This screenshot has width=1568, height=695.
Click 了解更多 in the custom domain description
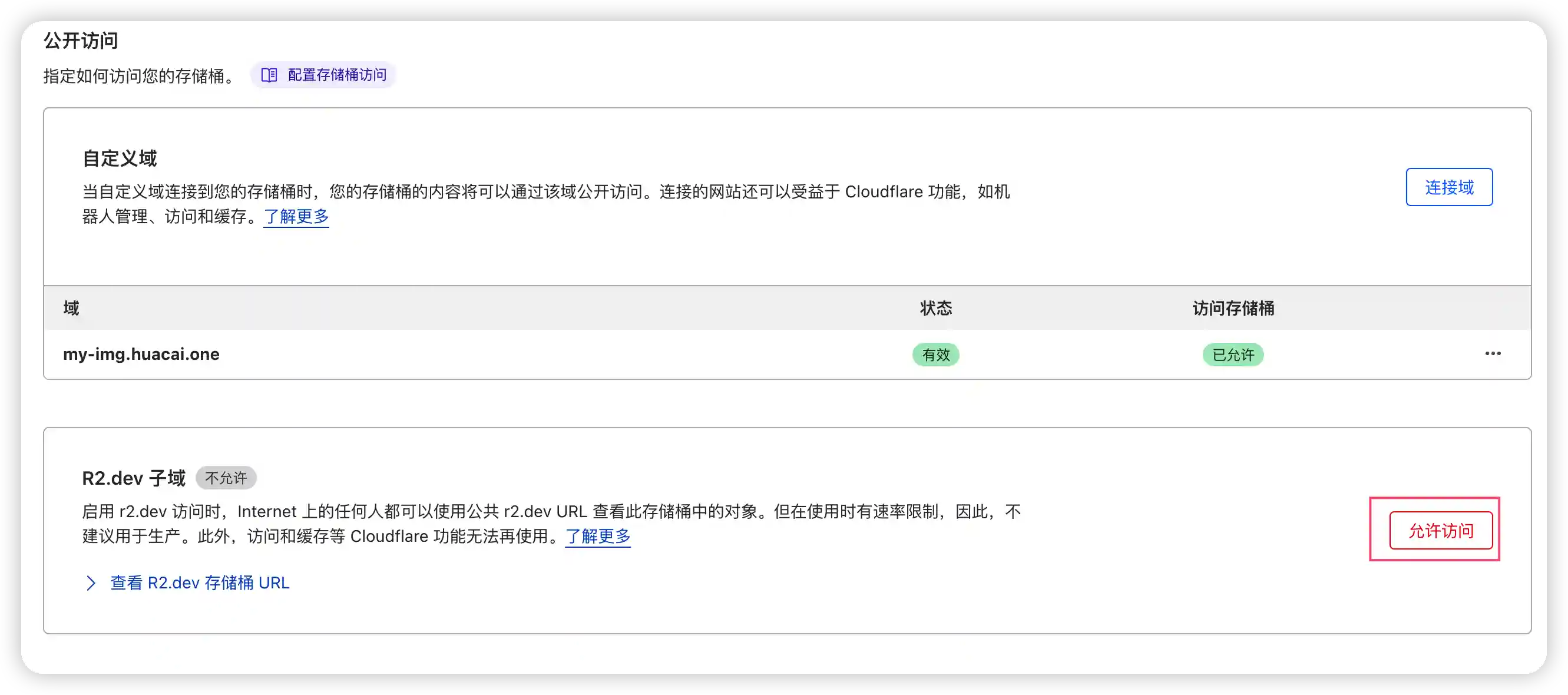coord(296,217)
